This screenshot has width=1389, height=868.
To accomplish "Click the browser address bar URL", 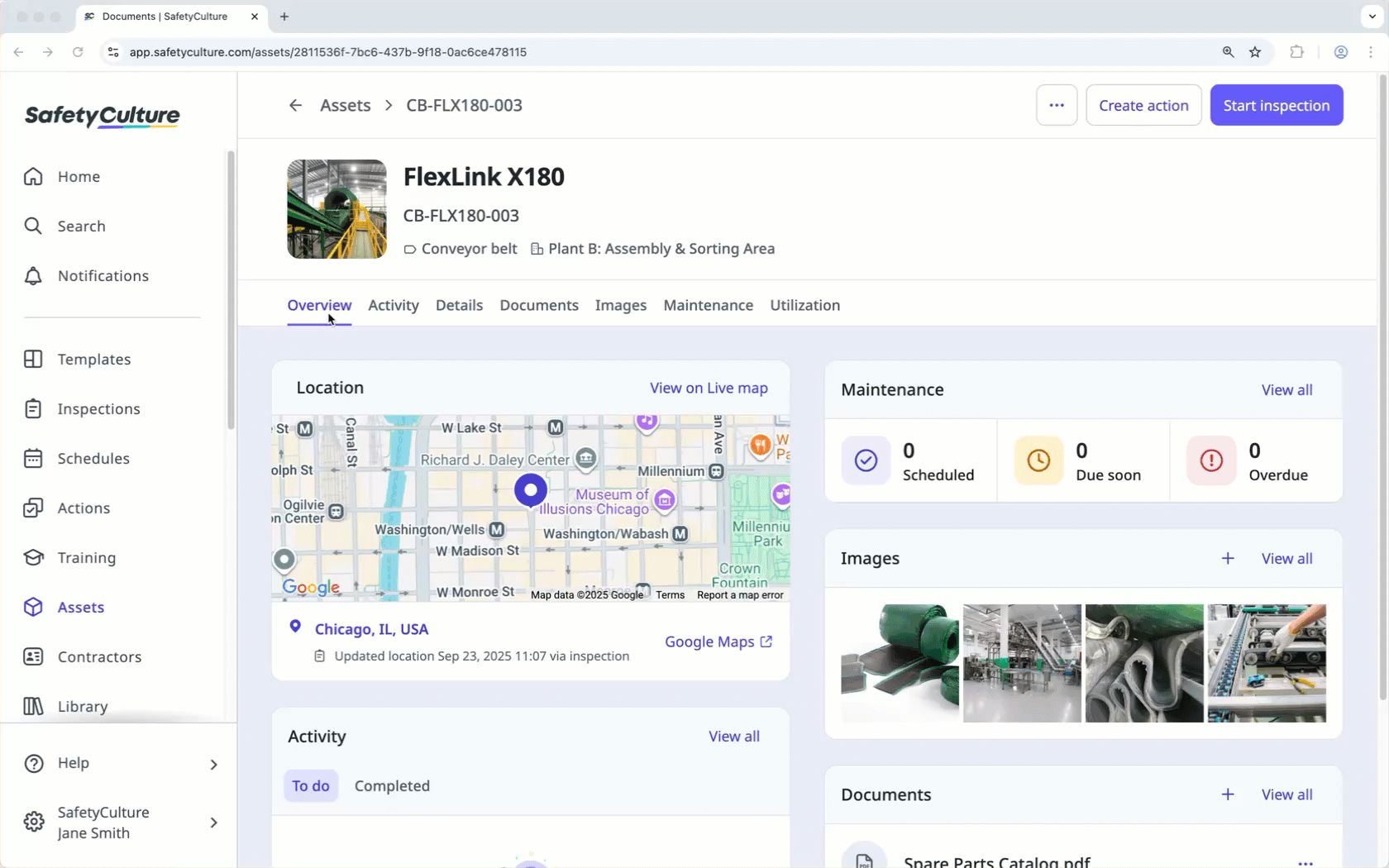I will (x=328, y=52).
